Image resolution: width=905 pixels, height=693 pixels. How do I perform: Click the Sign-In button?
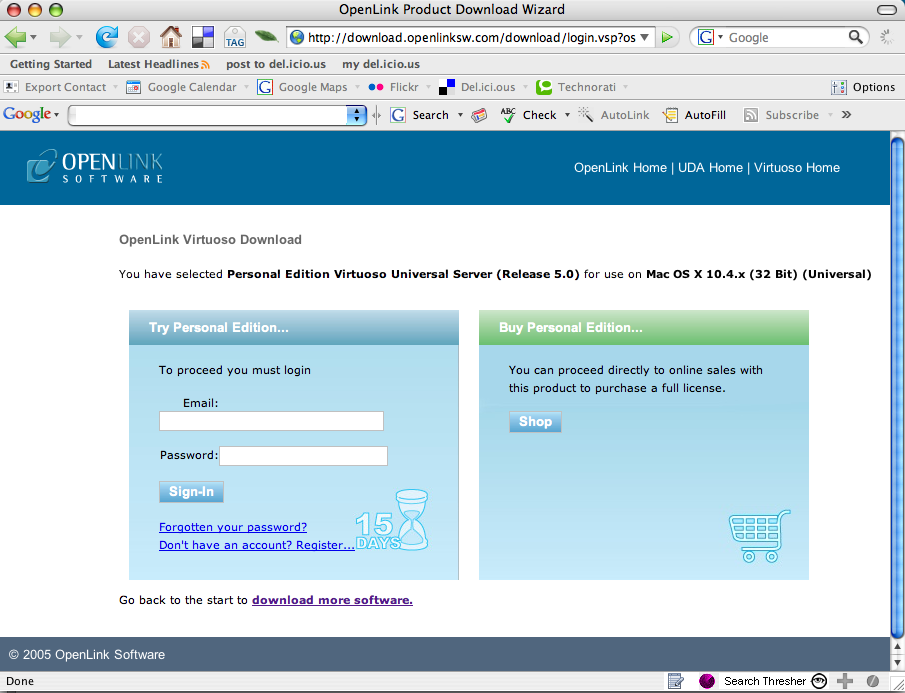191,492
